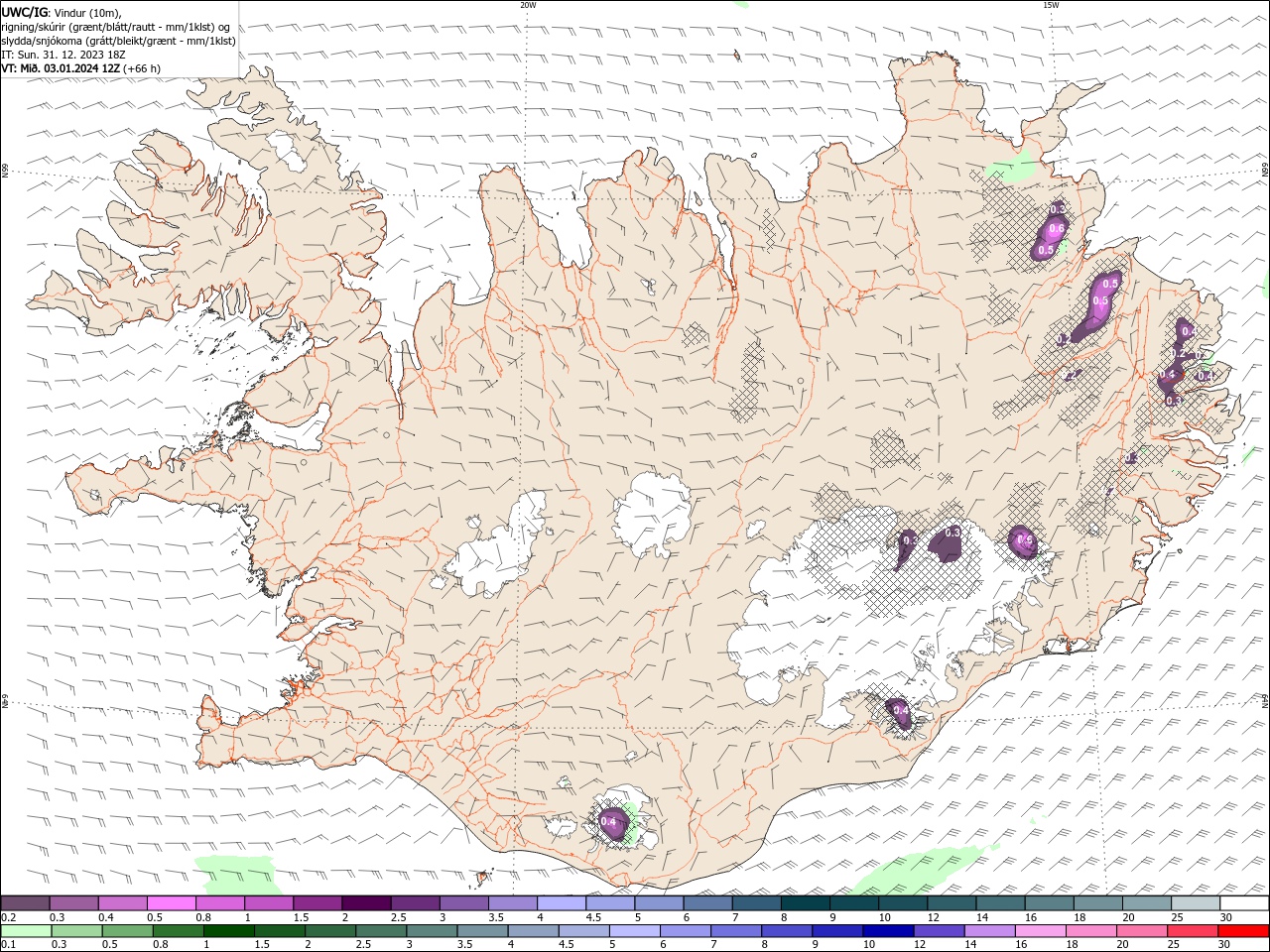Click the 'slydda/snjókoma' legend description line
The width and height of the screenshot is (1270, 952).
pyautogui.click(x=119, y=41)
